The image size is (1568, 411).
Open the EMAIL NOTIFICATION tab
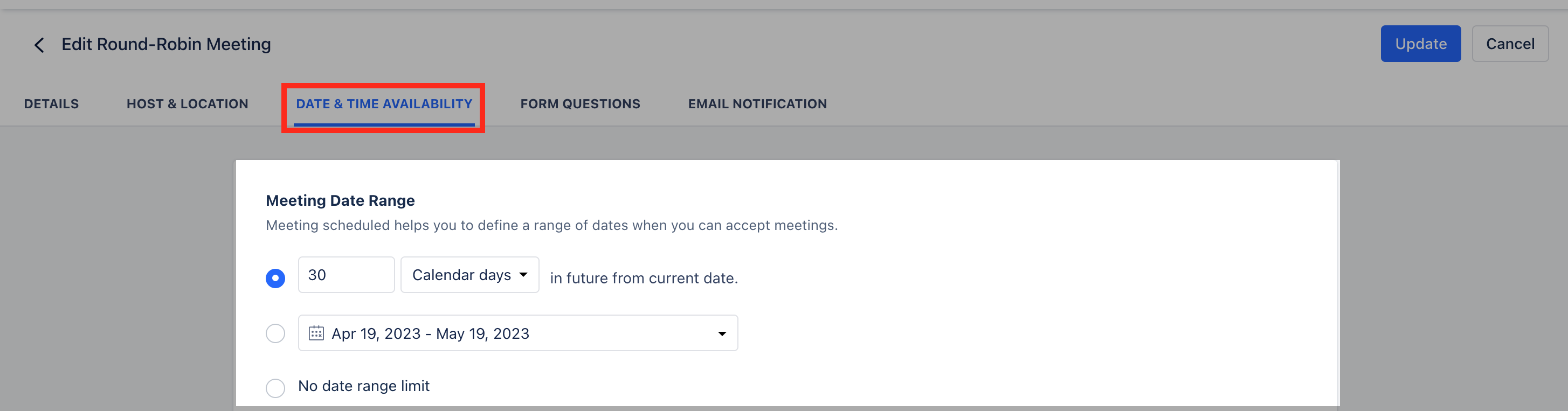coord(757,103)
